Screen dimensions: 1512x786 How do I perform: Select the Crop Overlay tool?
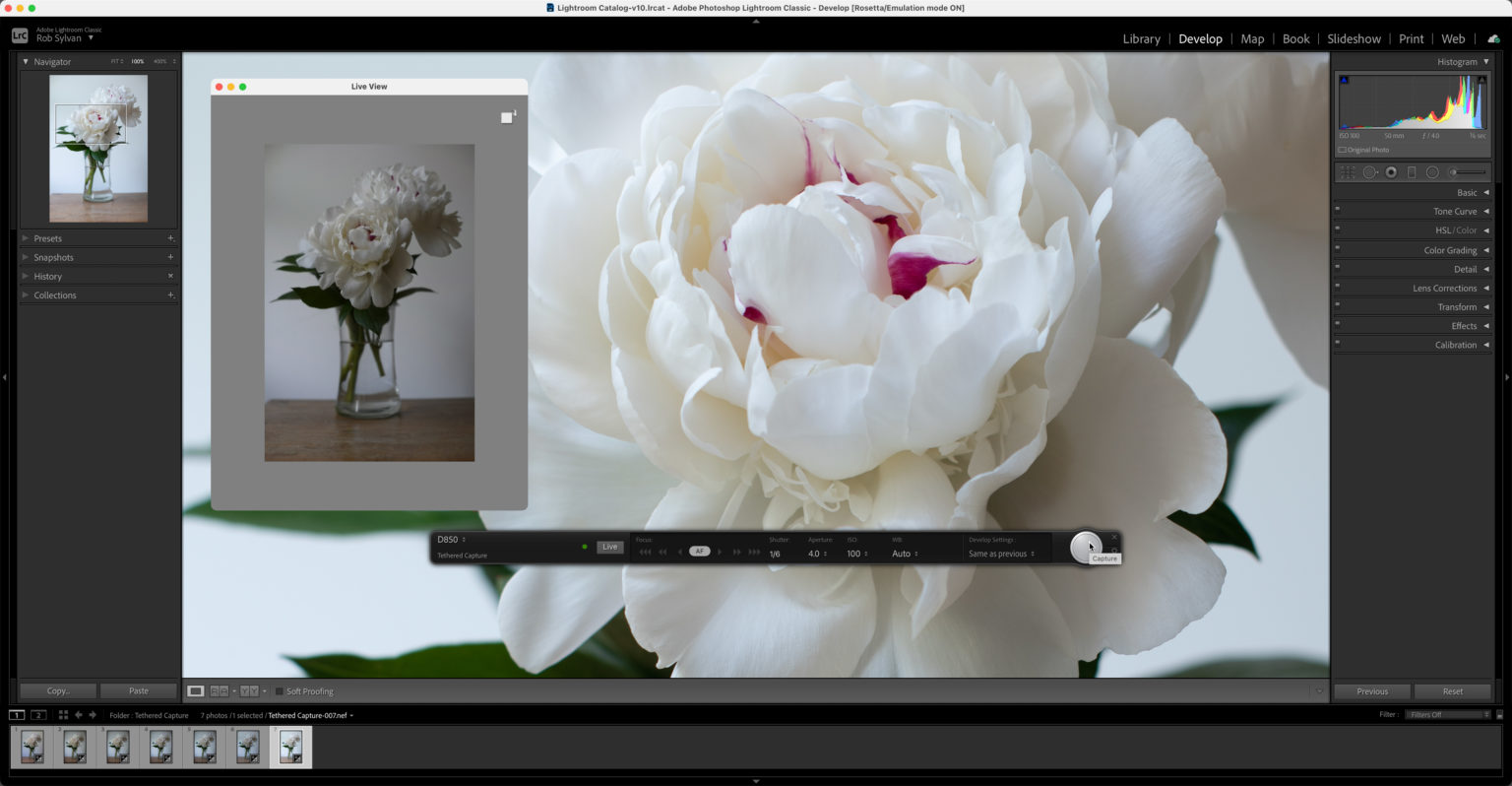1347,171
